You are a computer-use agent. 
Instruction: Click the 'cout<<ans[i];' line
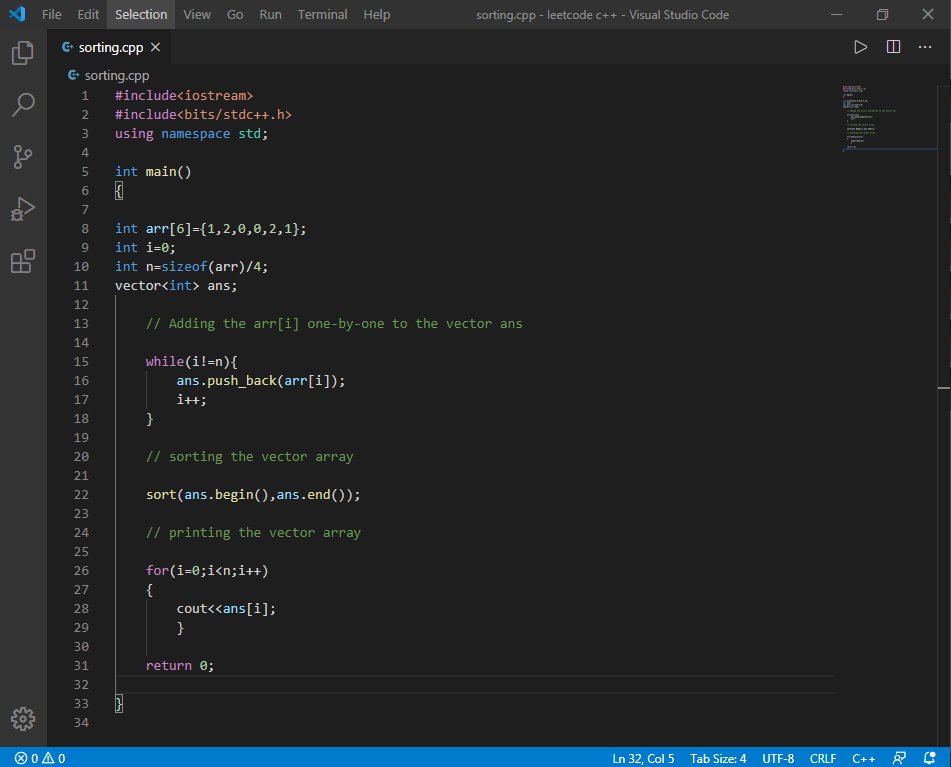(226, 609)
